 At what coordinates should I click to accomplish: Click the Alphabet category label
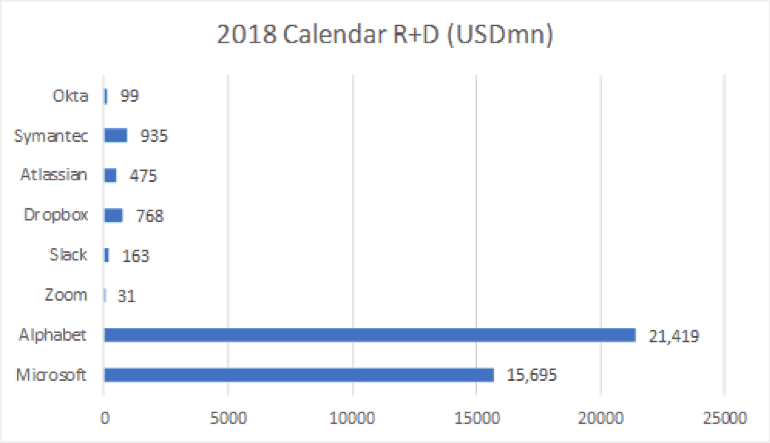58,335
